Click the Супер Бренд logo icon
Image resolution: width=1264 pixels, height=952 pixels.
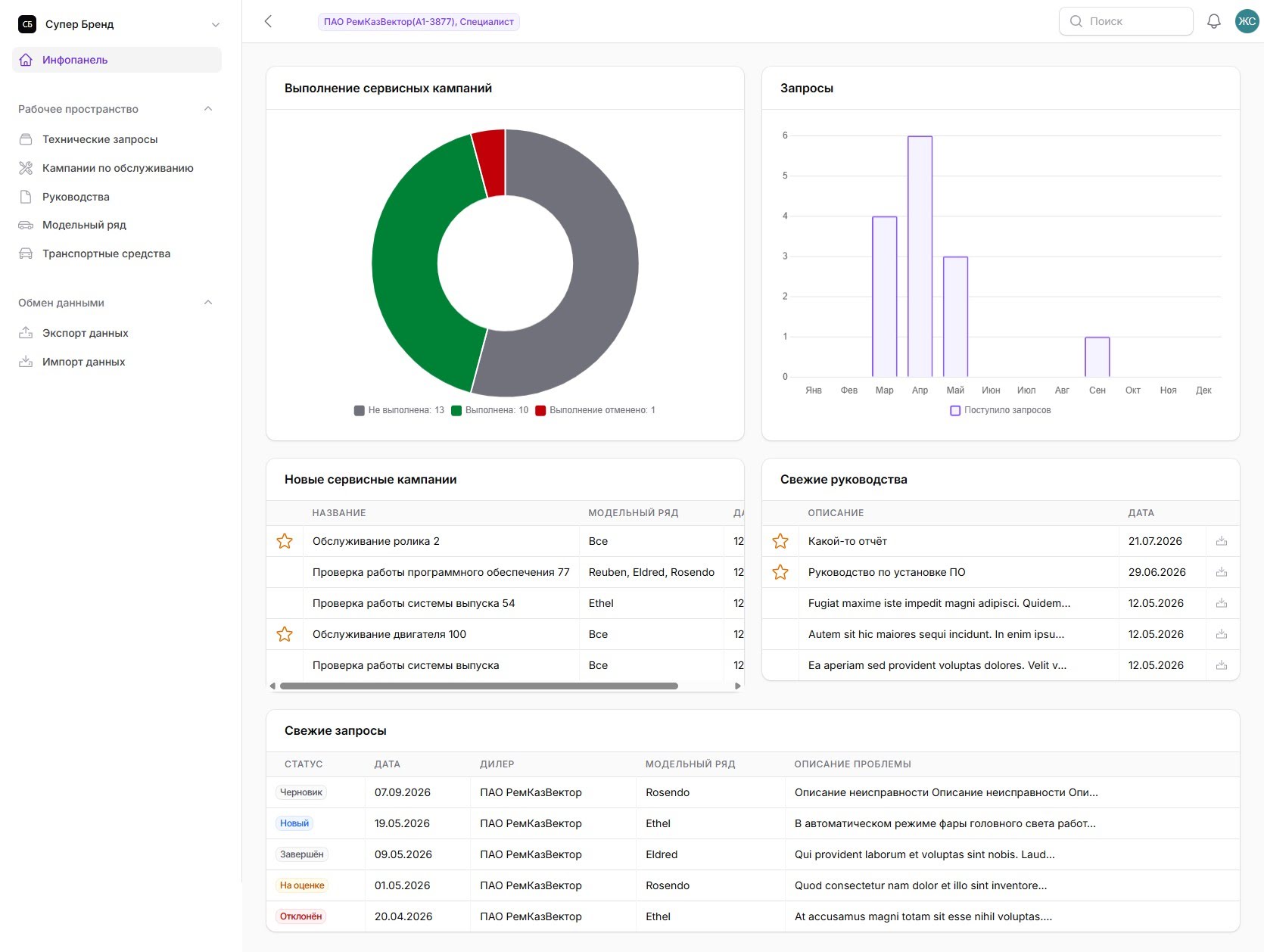[x=27, y=24]
